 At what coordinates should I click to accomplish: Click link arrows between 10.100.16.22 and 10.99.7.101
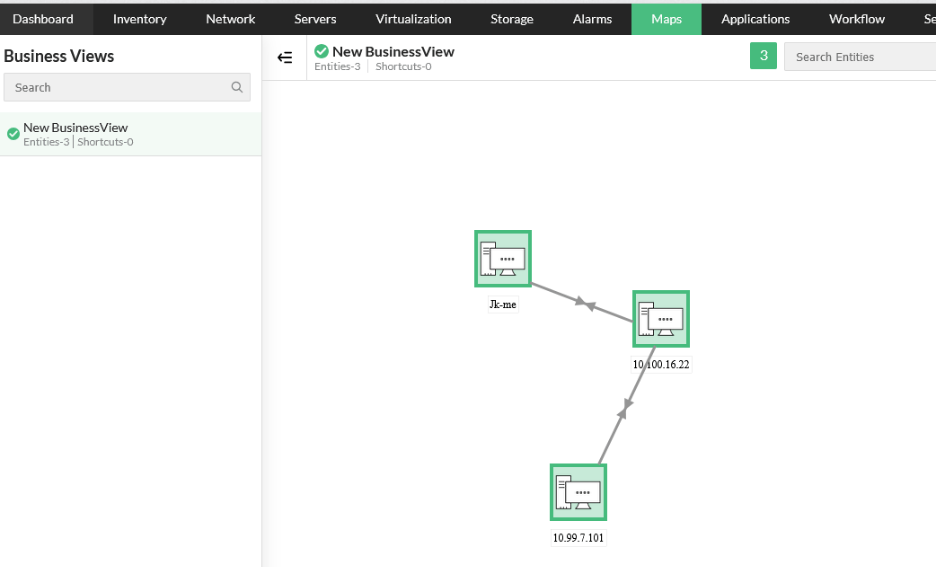click(x=624, y=408)
